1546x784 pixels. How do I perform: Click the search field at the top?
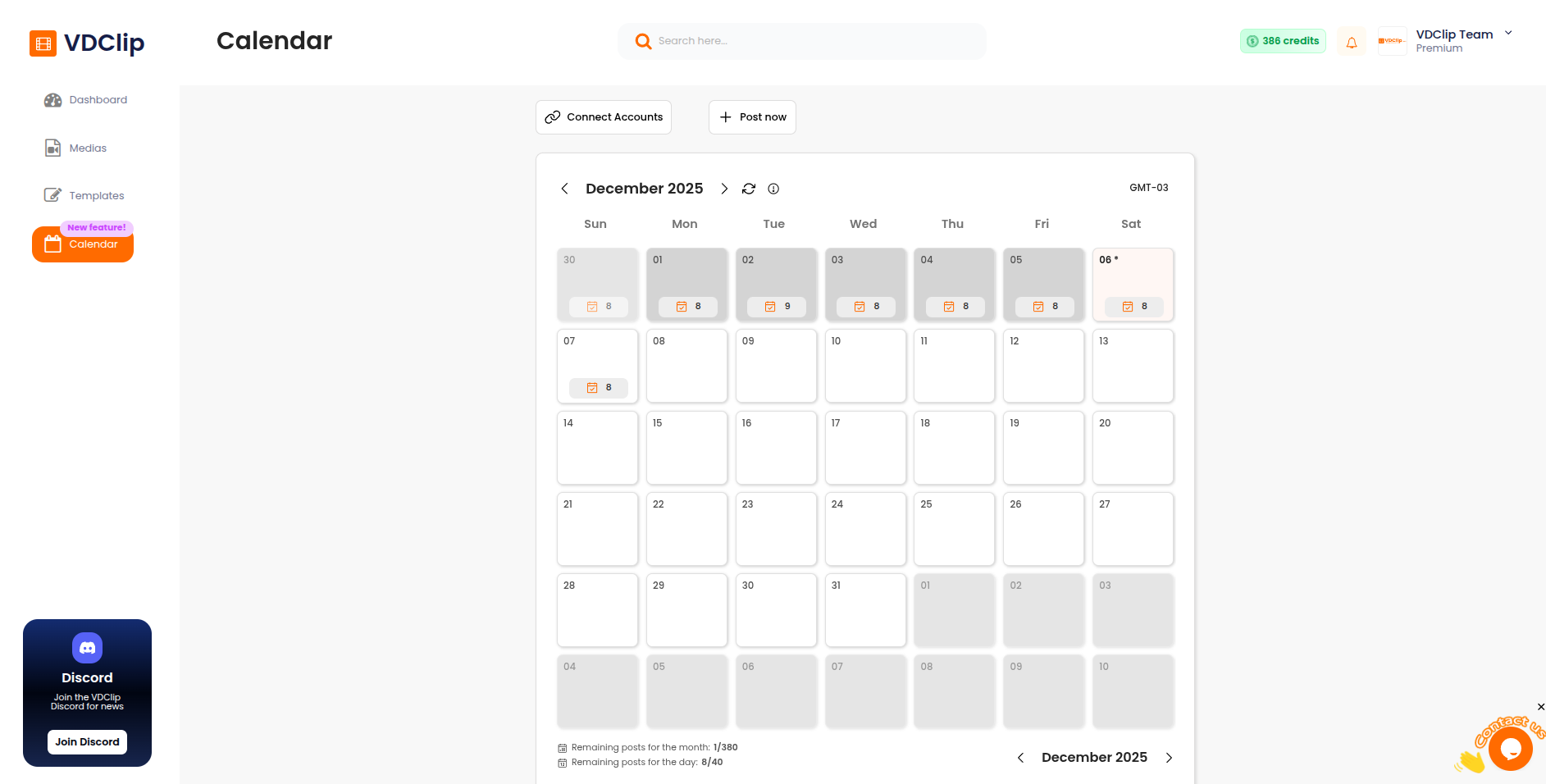801,40
